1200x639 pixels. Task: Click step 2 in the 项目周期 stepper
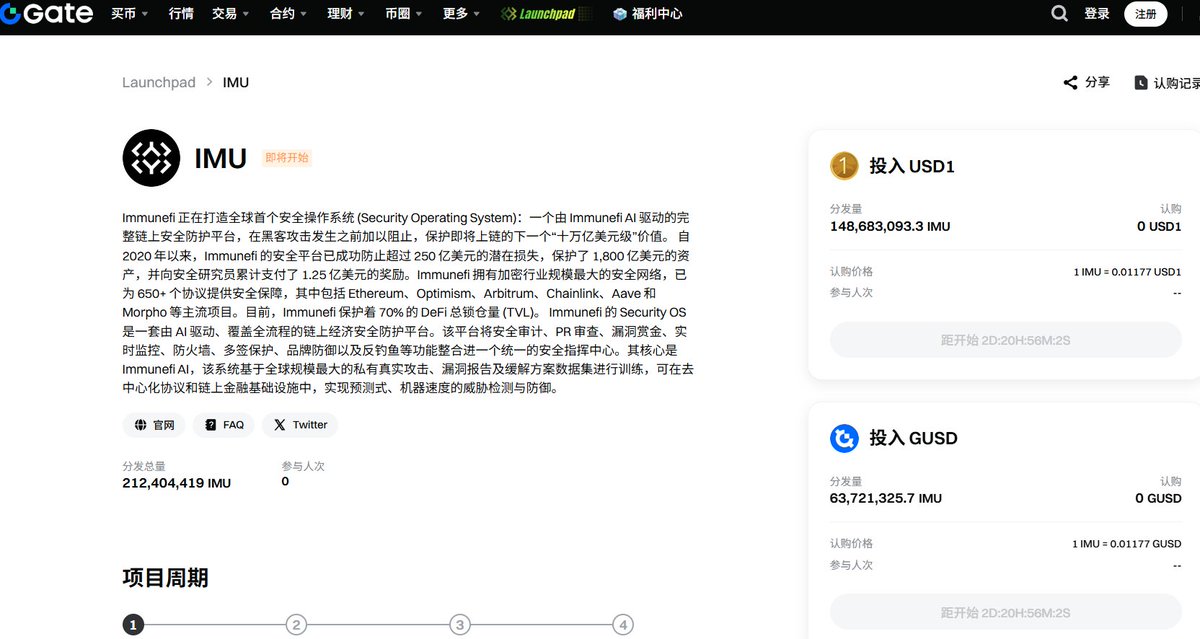(296, 624)
